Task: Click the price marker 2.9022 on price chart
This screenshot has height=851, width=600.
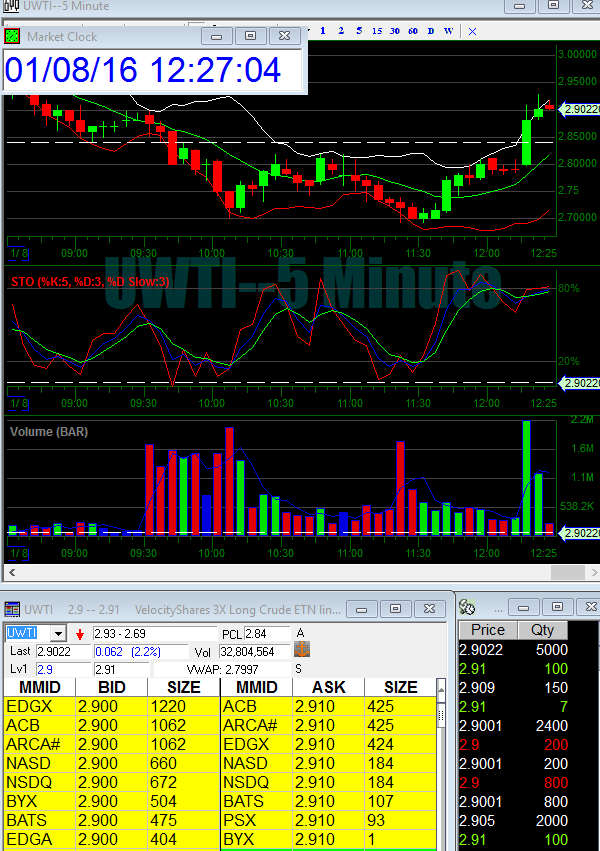Action: [579, 109]
